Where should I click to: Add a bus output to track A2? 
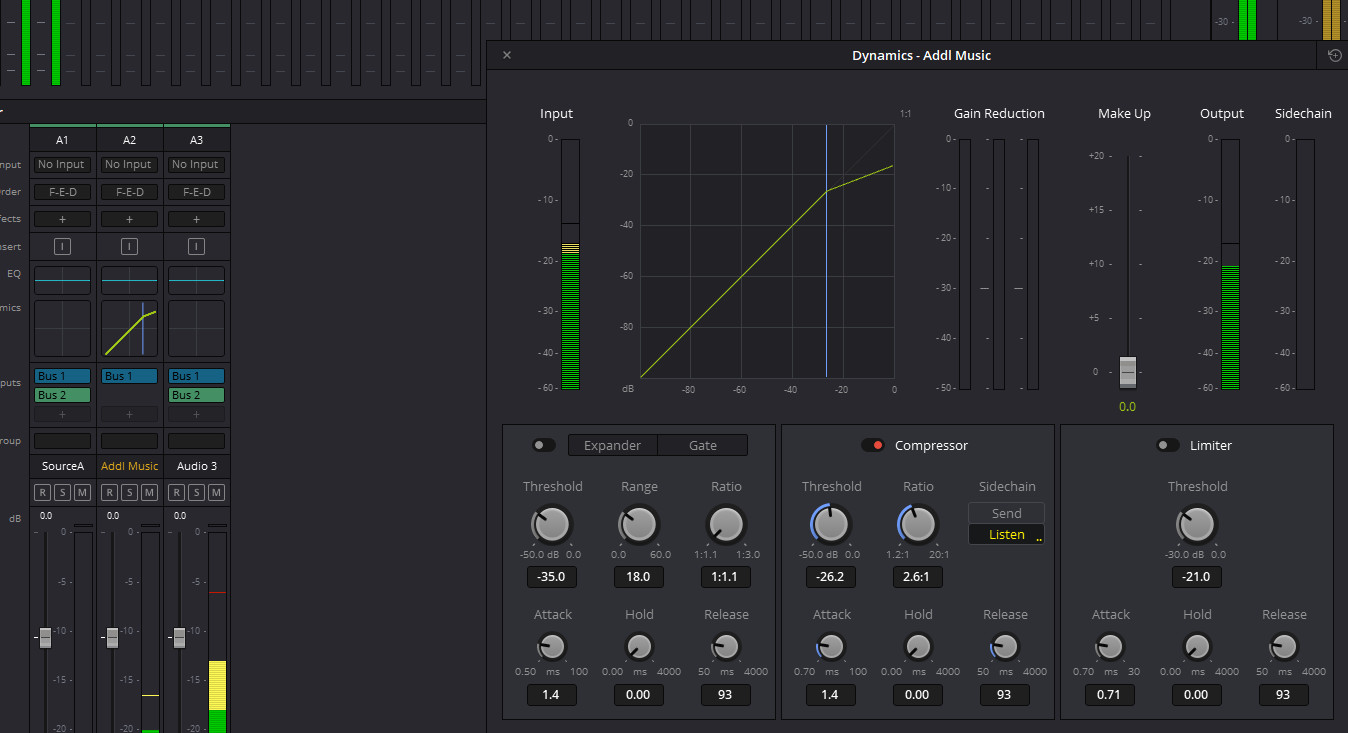(129, 414)
